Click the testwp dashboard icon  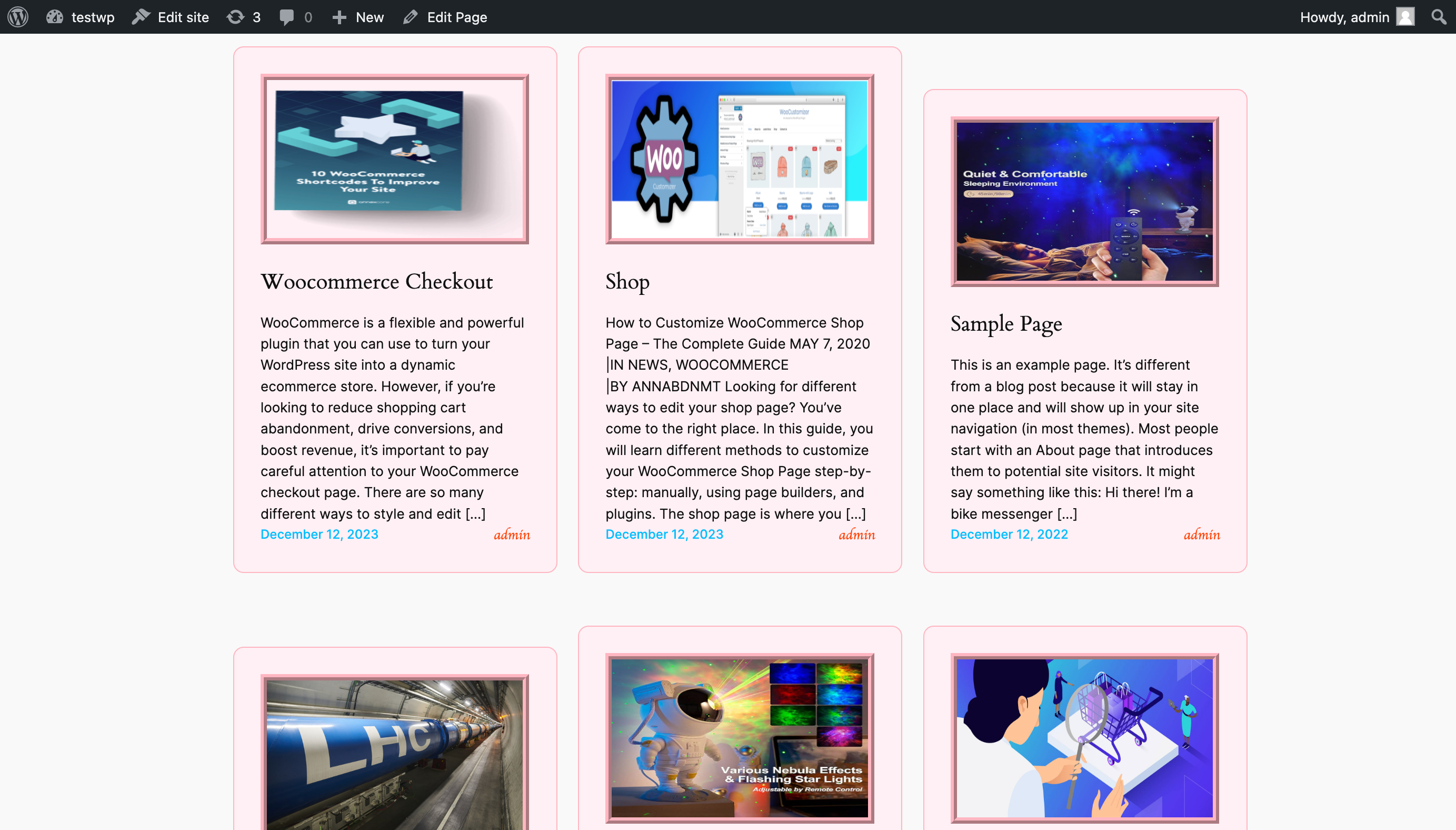tap(55, 16)
